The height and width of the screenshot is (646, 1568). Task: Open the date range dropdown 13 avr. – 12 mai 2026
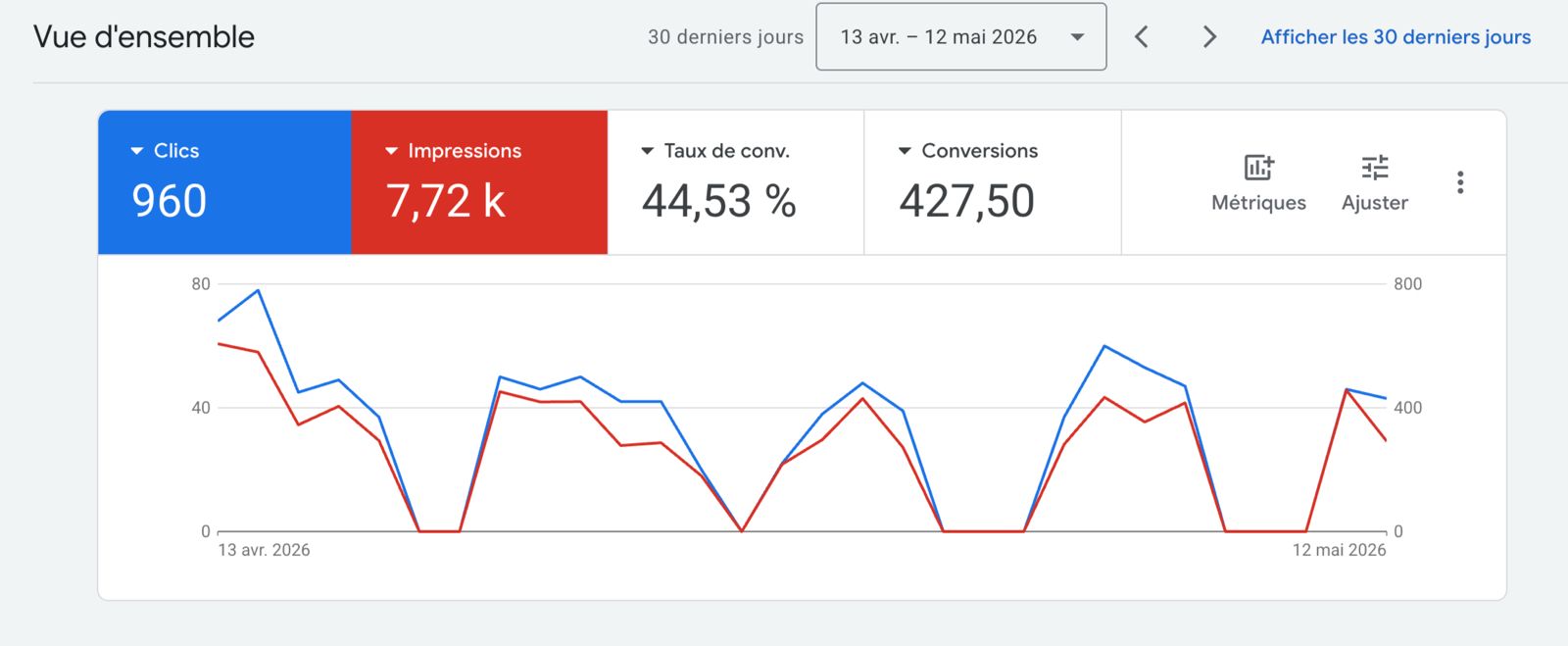(x=961, y=37)
